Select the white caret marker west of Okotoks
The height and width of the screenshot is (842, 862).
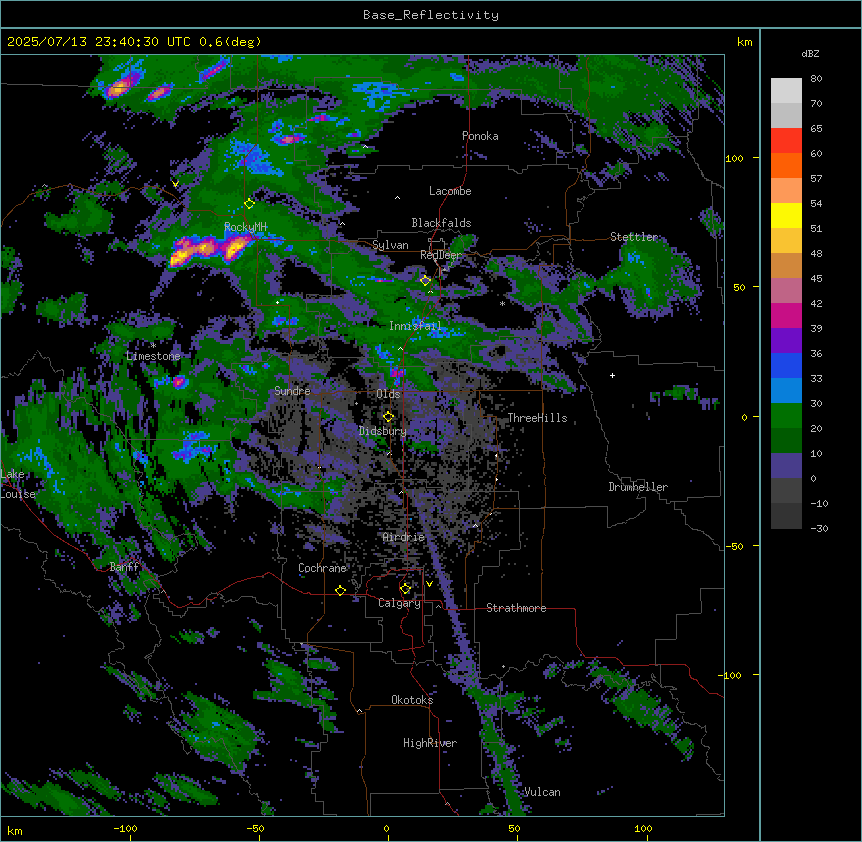click(x=360, y=711)
